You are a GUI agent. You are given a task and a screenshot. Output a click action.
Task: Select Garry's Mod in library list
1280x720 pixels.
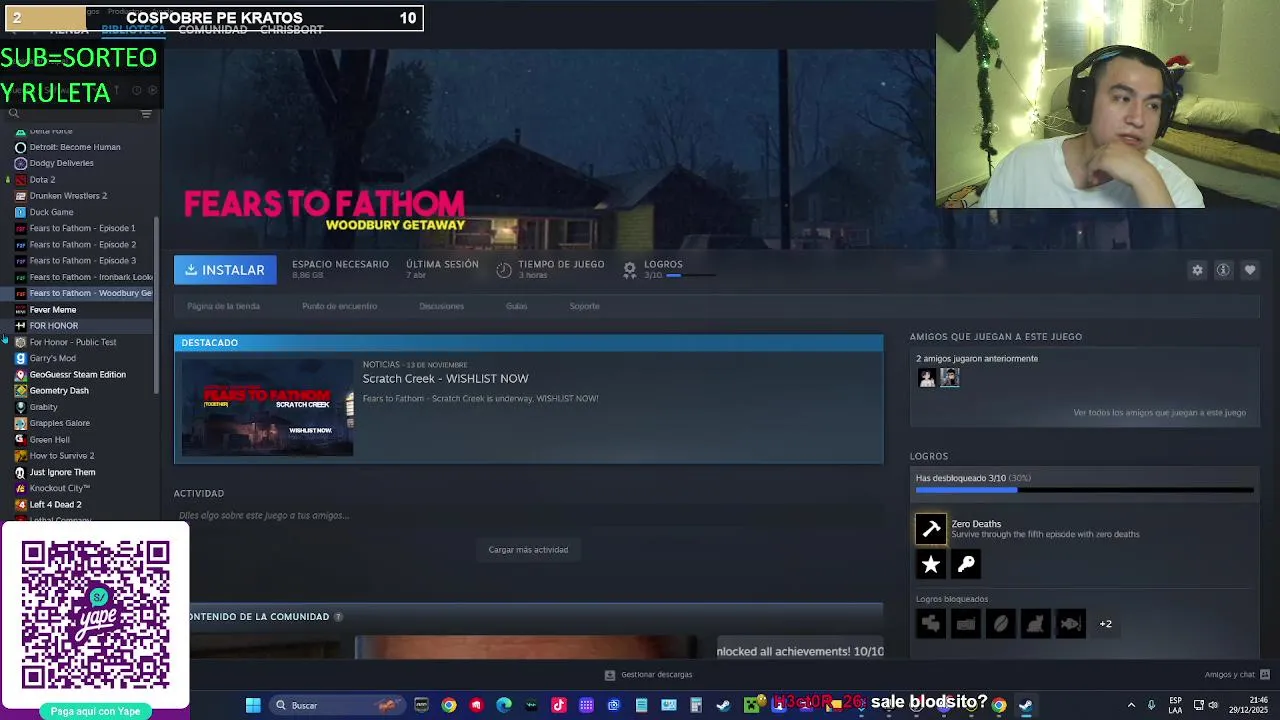[53, 358]
